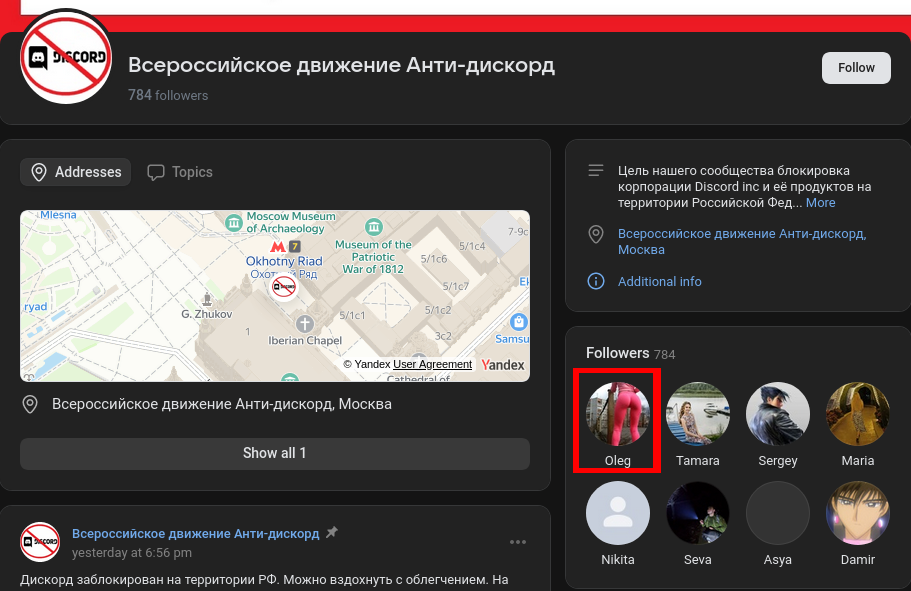The width and height of the screenshot is (911, 591).
Task: Click the pinned post pin icon
Action: (x=332, y=532)
